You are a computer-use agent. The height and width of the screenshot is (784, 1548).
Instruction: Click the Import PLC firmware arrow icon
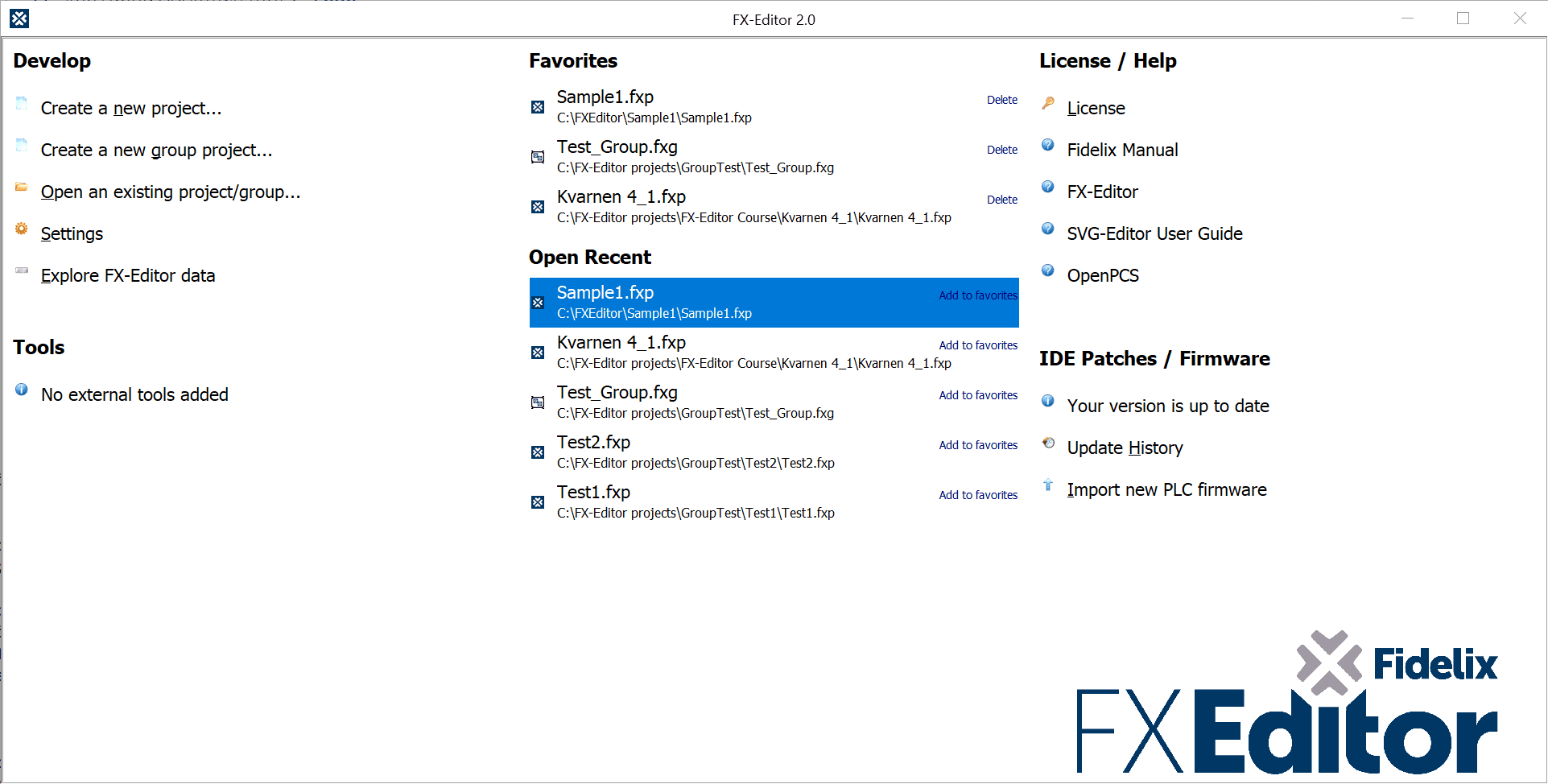pyautogui.click(x=1048, y=485)
